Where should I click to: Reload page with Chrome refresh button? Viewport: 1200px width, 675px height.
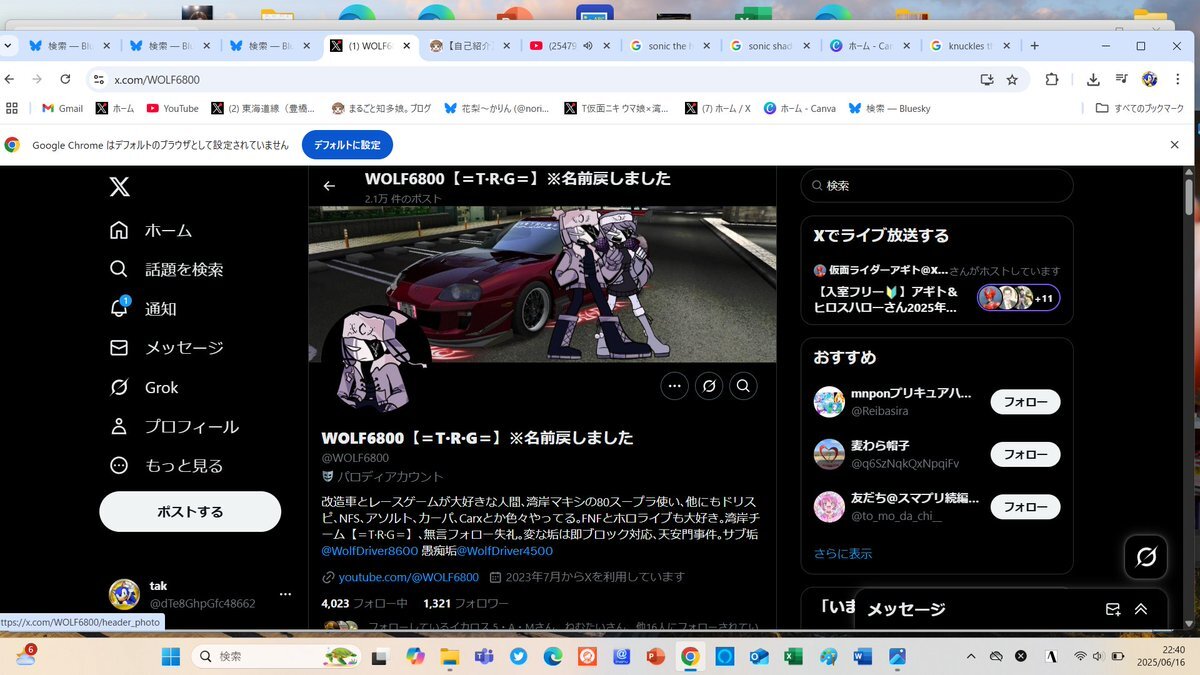(x=65, y=79)
